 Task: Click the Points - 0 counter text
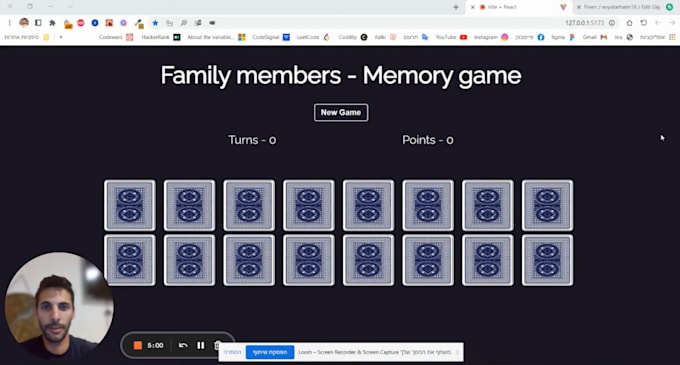(428, 140)
